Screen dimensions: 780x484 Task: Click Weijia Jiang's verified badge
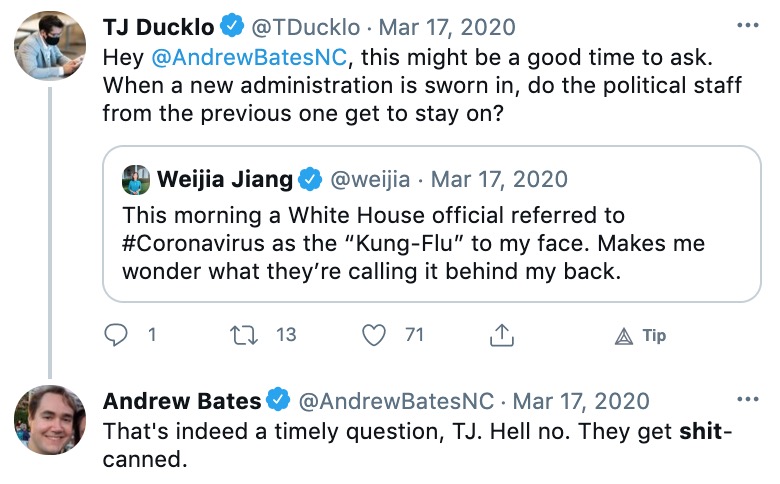coord(310,181)
